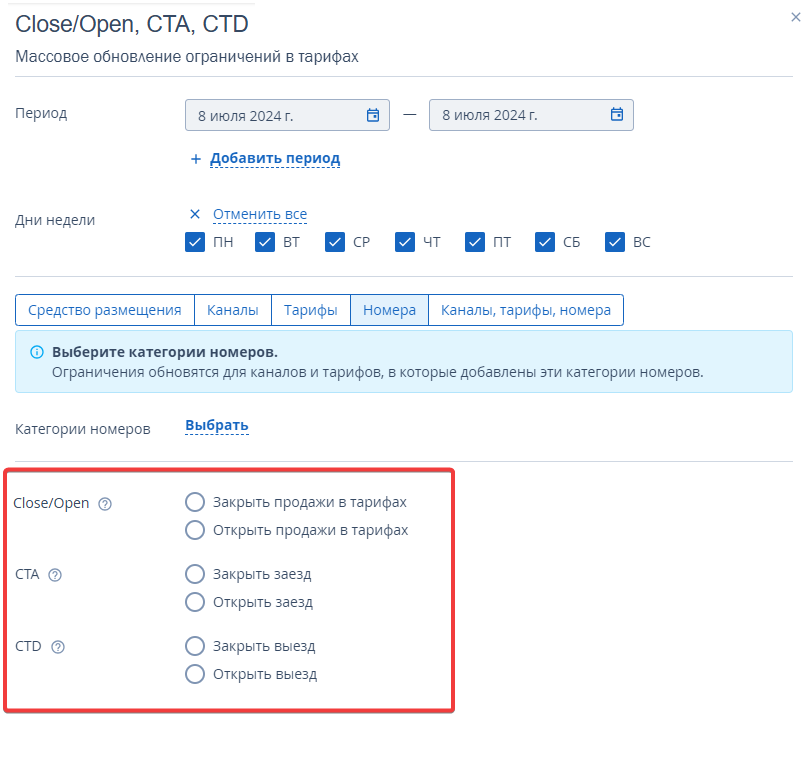Uncheck the СР weekday checkbox
The width and height of the screenshot is (812, 769).
click(x=335, y=242)
